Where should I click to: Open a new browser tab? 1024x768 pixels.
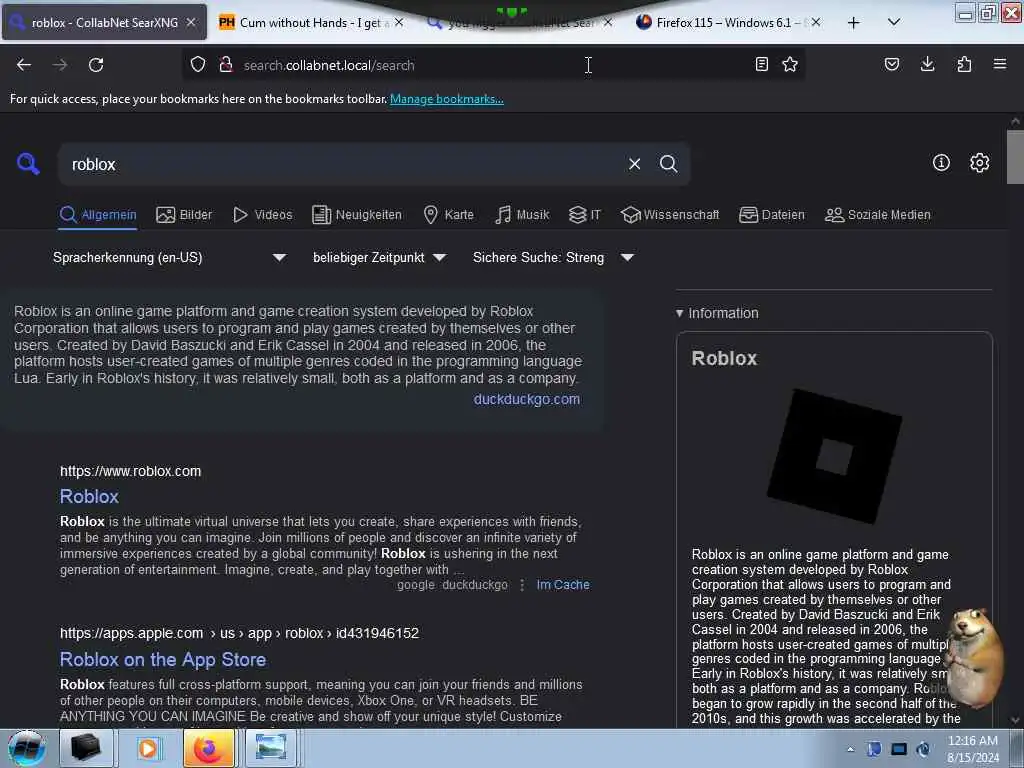pyautogui.click(x=854, y=23)
